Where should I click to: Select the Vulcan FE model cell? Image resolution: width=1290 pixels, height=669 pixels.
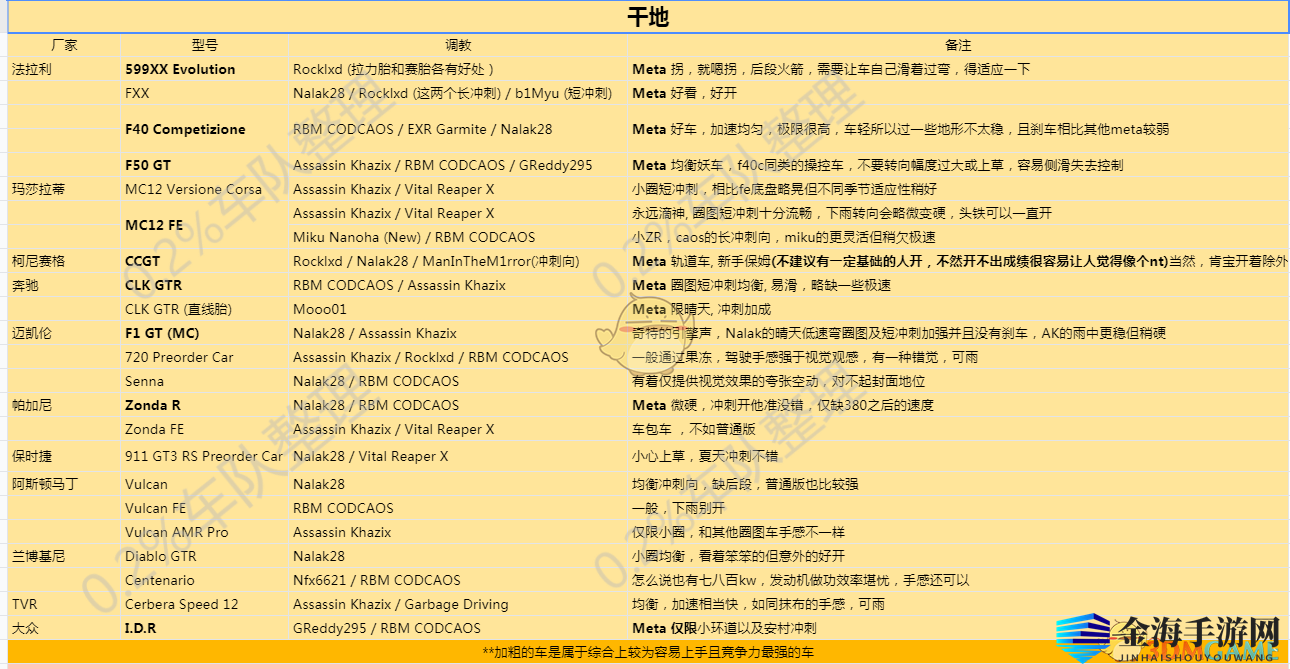pyautogui.click(x=205, y=508)
